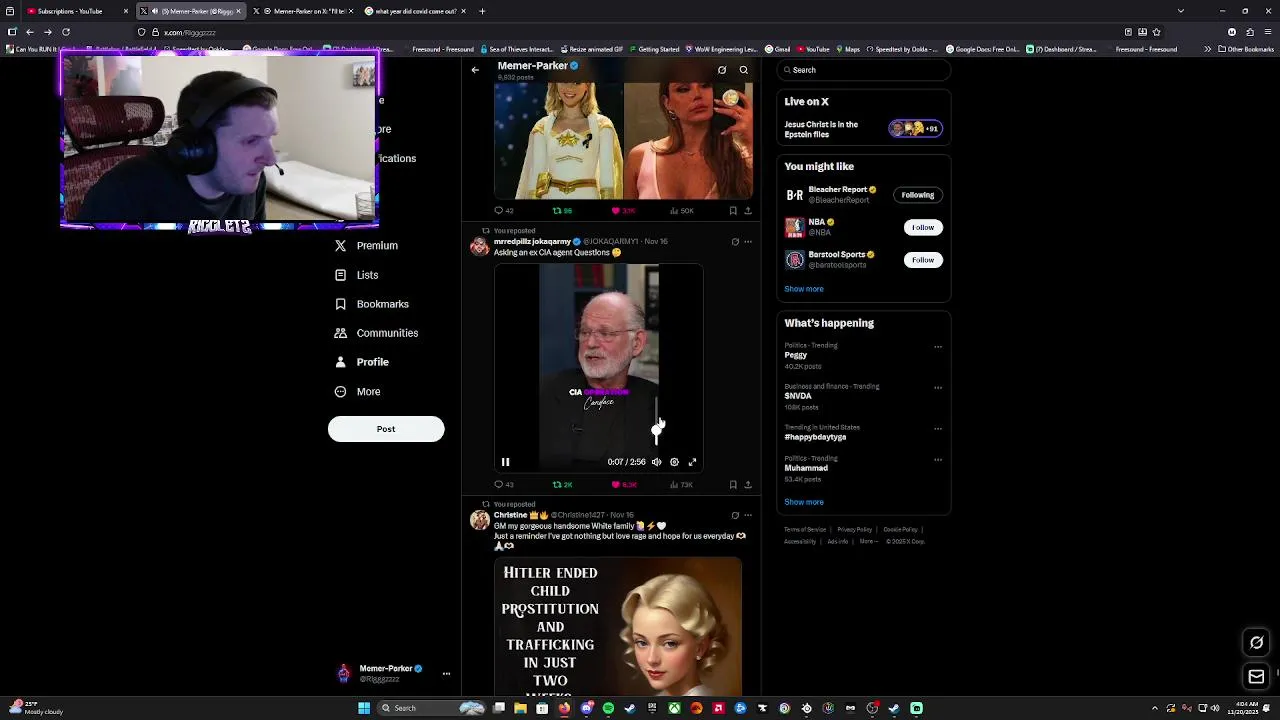This screenshot has width=1280, height=720.
Task: Open more options on Christine's post
Action: [748, 515]
